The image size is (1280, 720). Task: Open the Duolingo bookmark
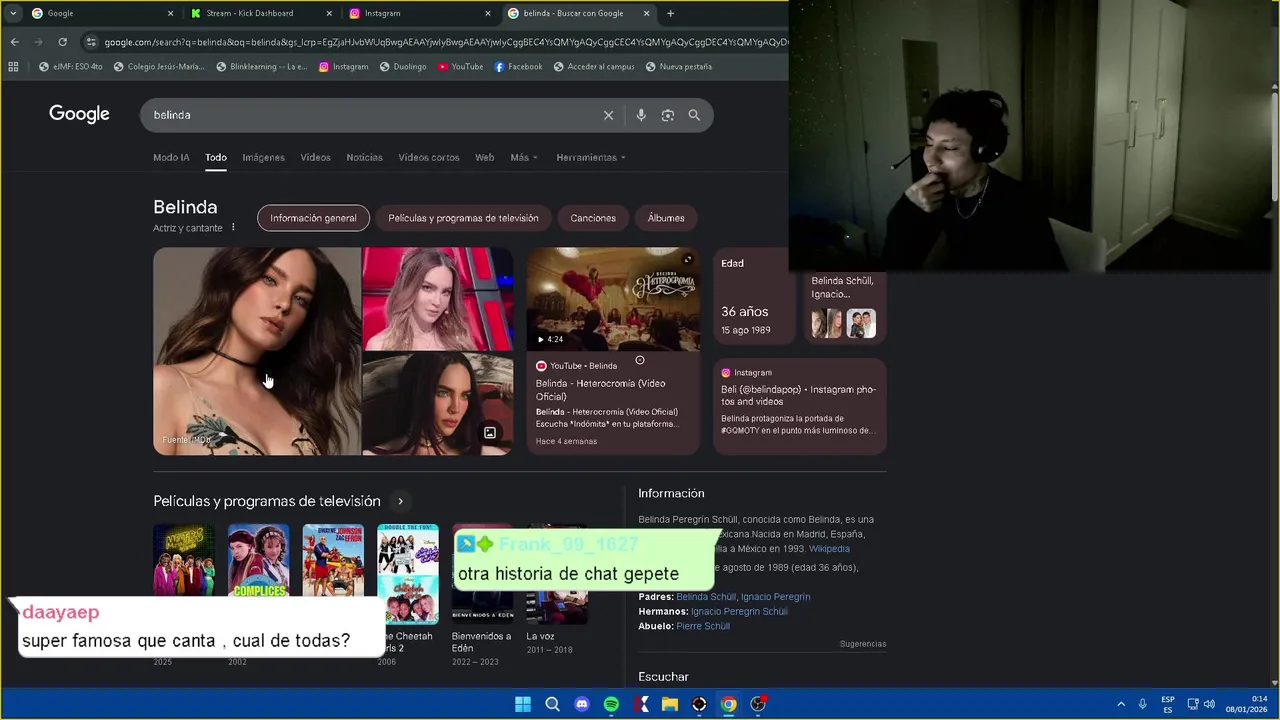click(403, 67)
